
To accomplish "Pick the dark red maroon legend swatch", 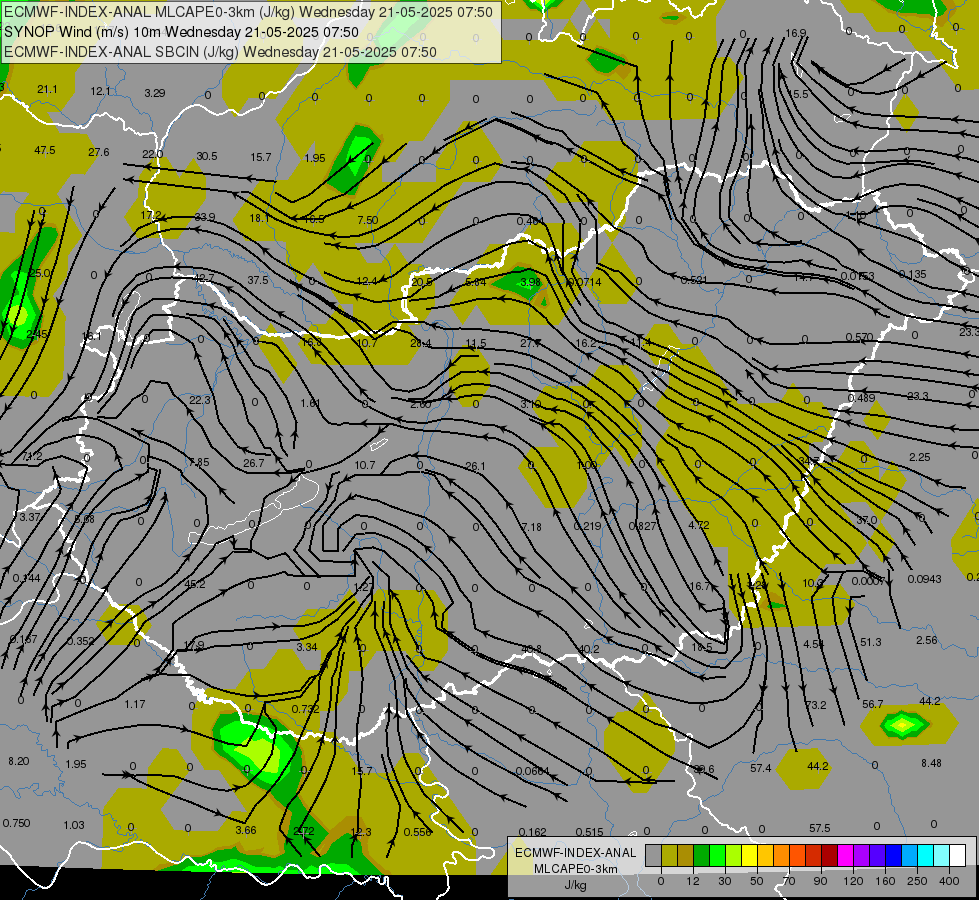I will (x=829, y=855).
